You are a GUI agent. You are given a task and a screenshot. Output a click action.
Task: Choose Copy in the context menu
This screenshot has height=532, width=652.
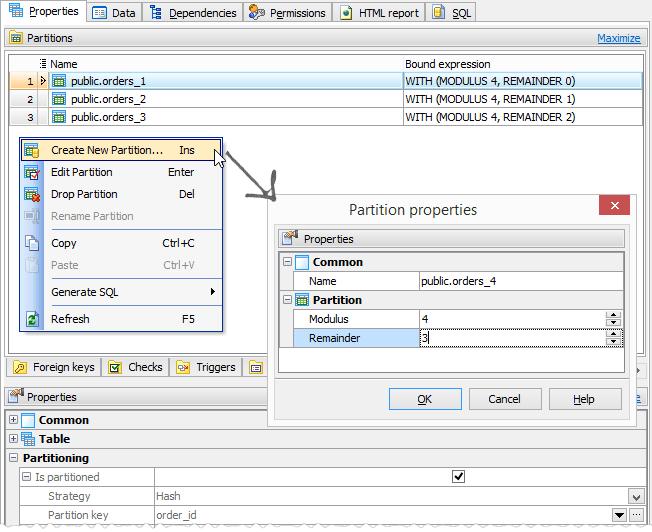pos(121,243)
